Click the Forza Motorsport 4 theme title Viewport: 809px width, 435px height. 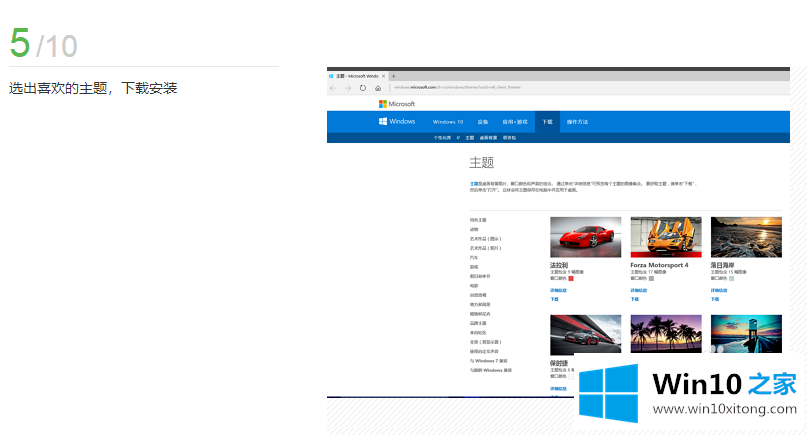pos(659,265)
